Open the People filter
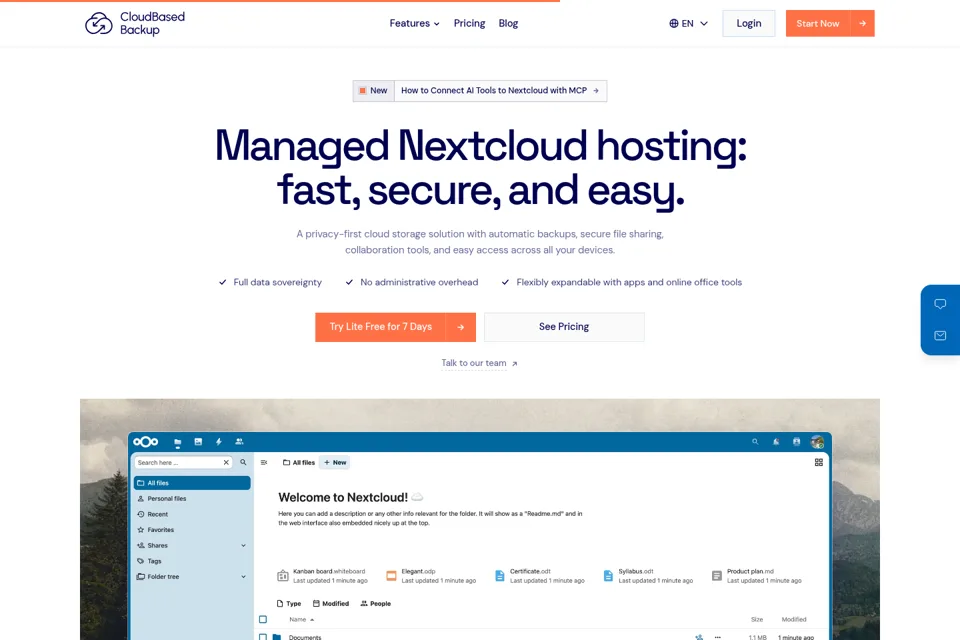Image resolution: width=960 pixels, height=640 pixels. (375, 604)
